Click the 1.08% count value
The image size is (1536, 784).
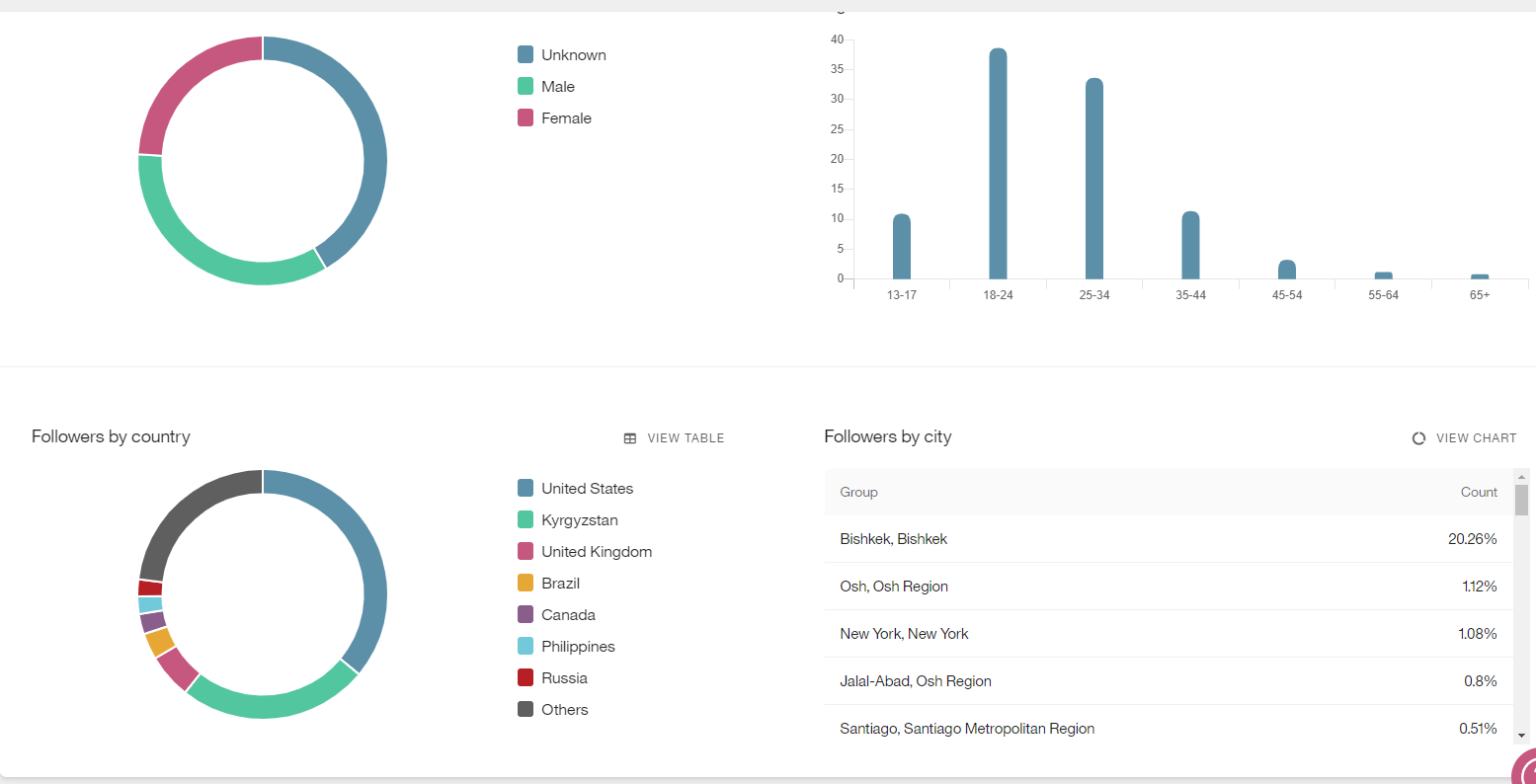click(1478, 634)
